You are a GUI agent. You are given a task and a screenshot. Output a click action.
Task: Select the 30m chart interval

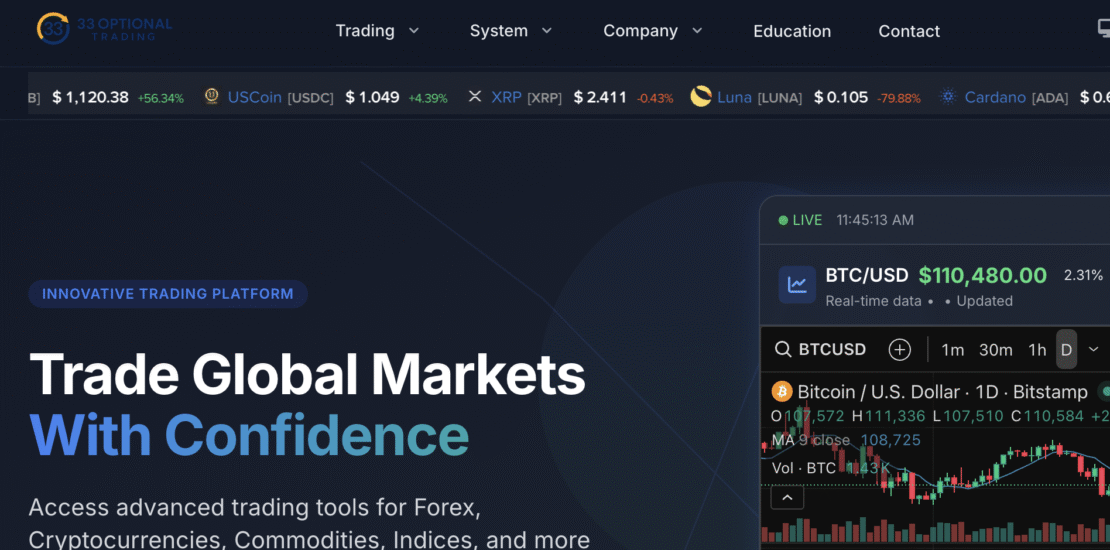[995, 350]
